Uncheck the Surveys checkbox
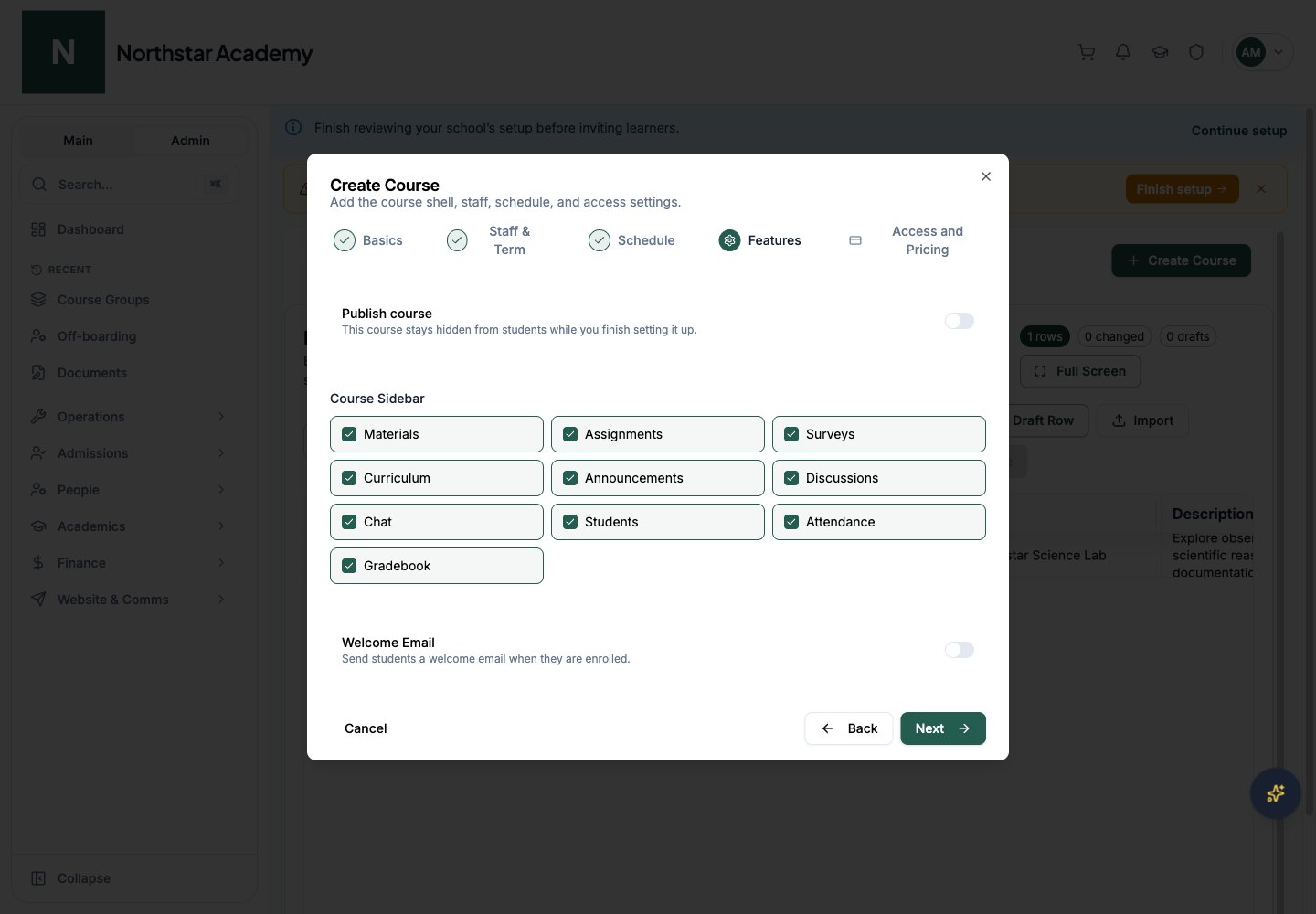This screenshot has height=914, width=1316. pyautogui.click(x=791, y=434)
